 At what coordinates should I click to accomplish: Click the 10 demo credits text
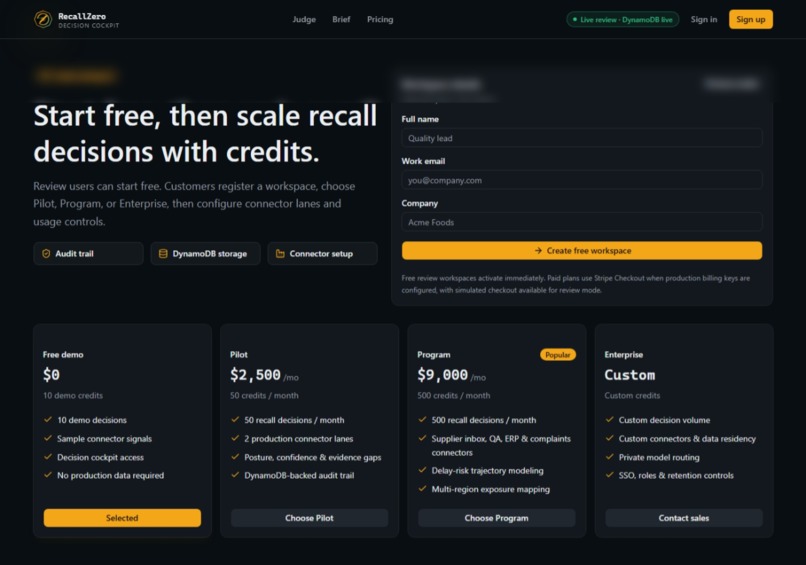[73, 395]
